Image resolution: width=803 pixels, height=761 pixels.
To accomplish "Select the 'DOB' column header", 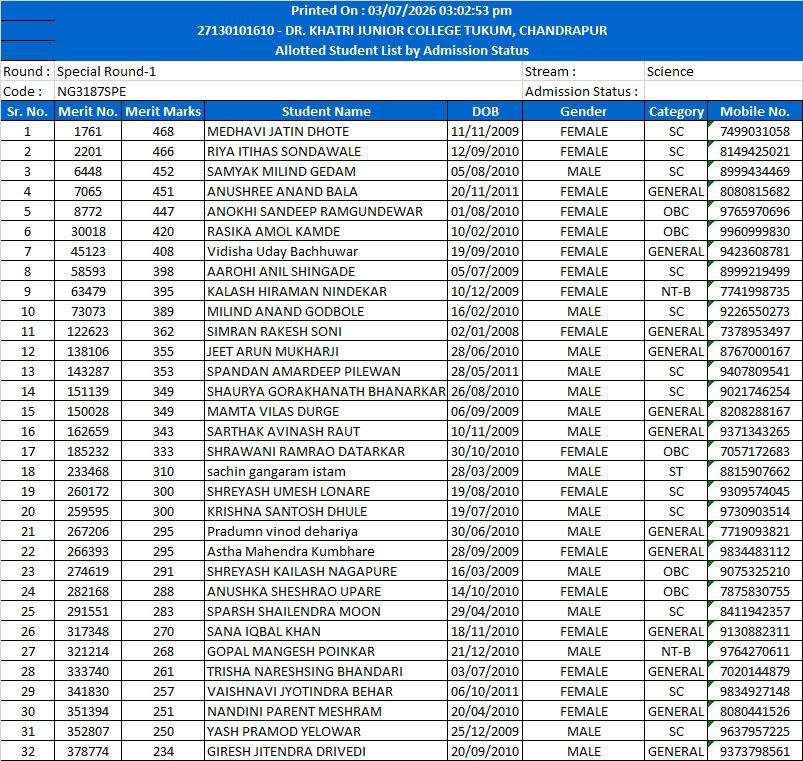I will [x=485, y=111].
